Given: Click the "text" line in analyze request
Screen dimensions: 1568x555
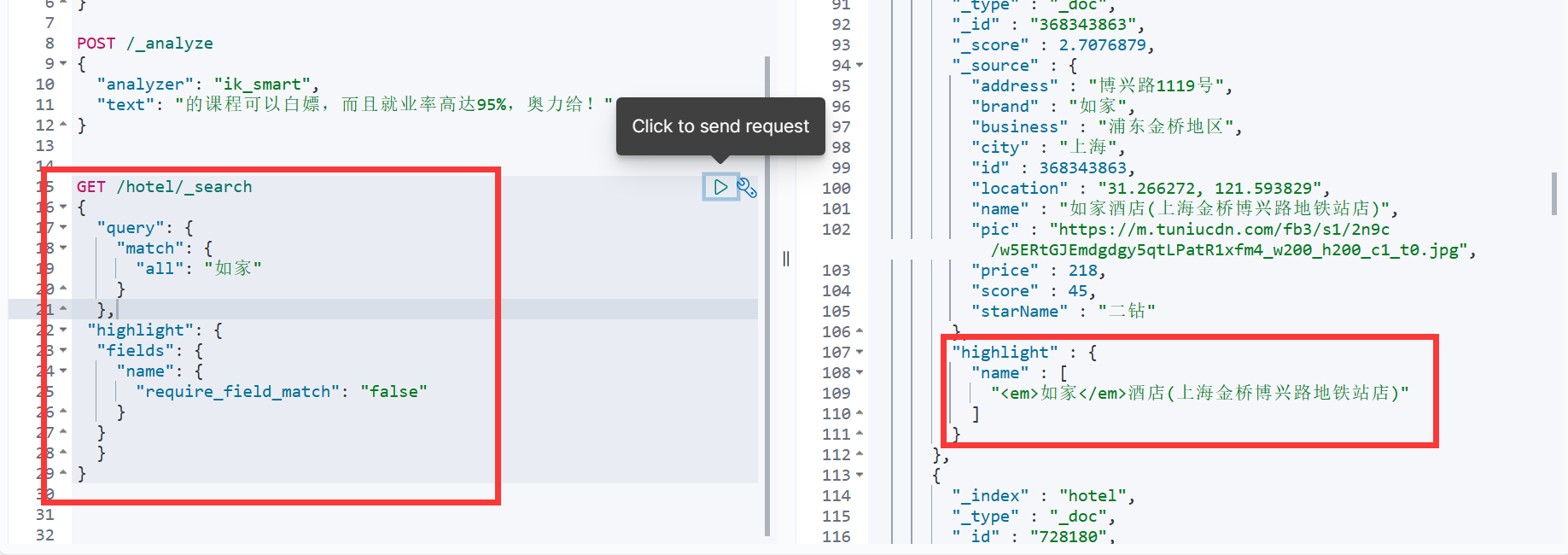Looking at the screenshot, I should coord(354,105).
